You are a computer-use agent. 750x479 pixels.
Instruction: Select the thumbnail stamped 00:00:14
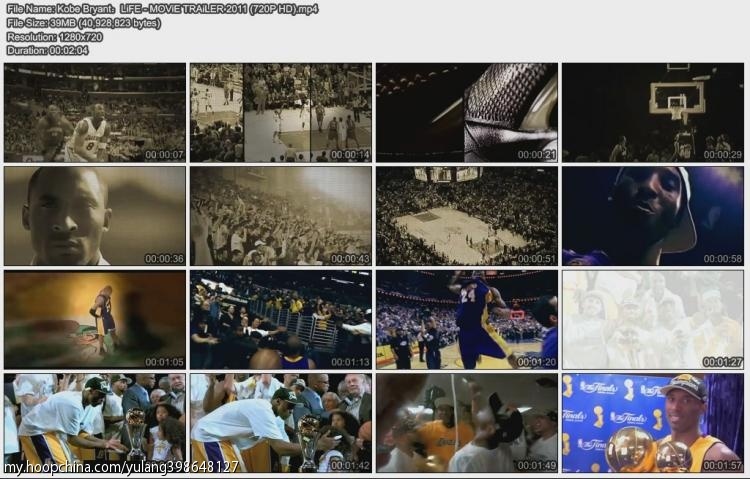(281, 113)
